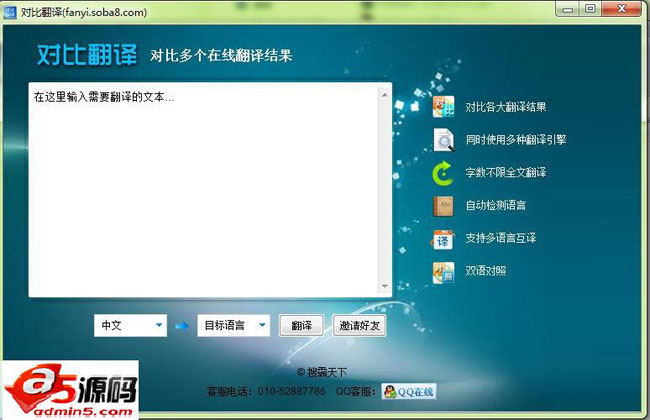Click the 同时使用多种翻译引擎 text

click(516, 140)
